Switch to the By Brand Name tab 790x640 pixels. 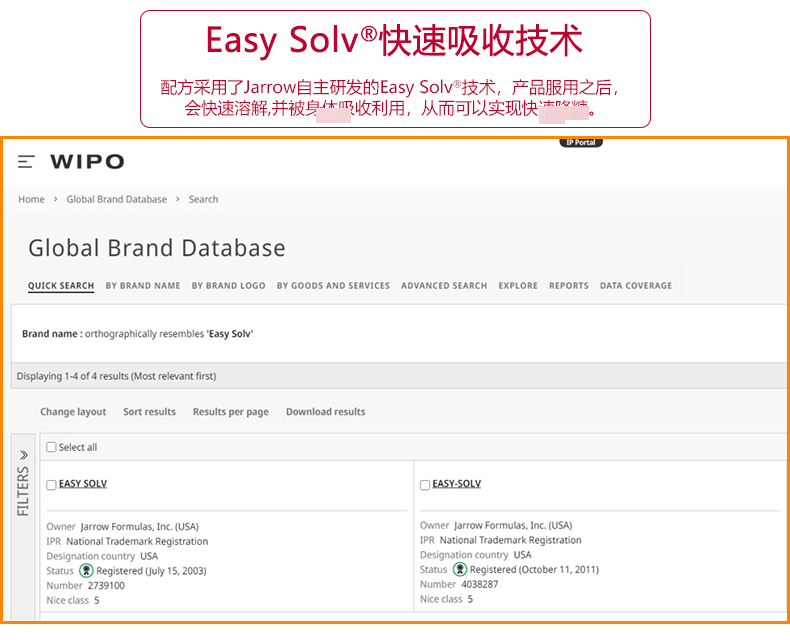(x=143, y=286)
